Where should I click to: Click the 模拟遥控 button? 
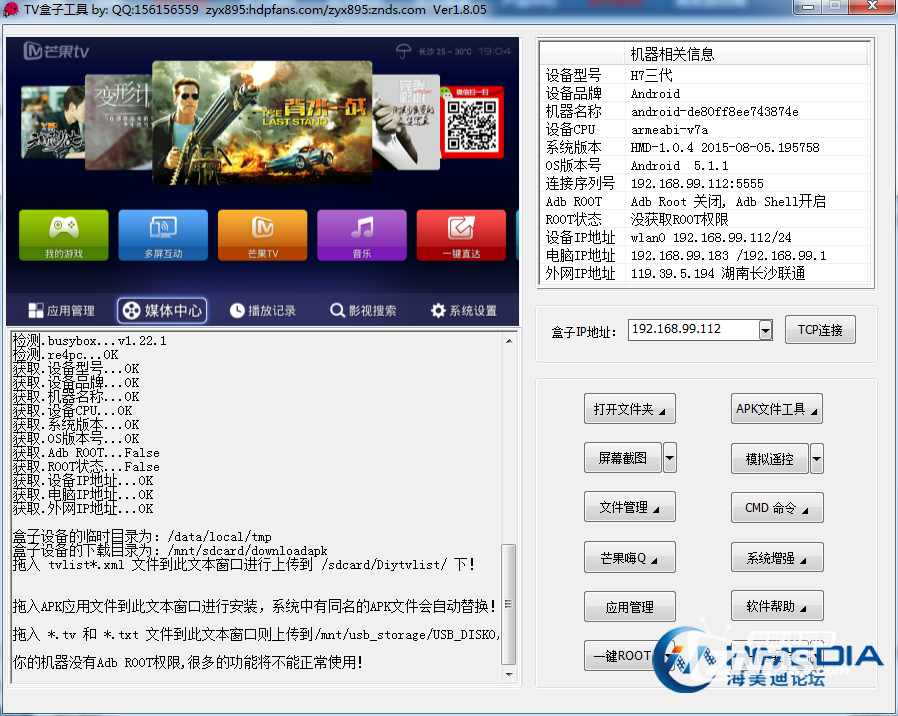tap(770, 459)
